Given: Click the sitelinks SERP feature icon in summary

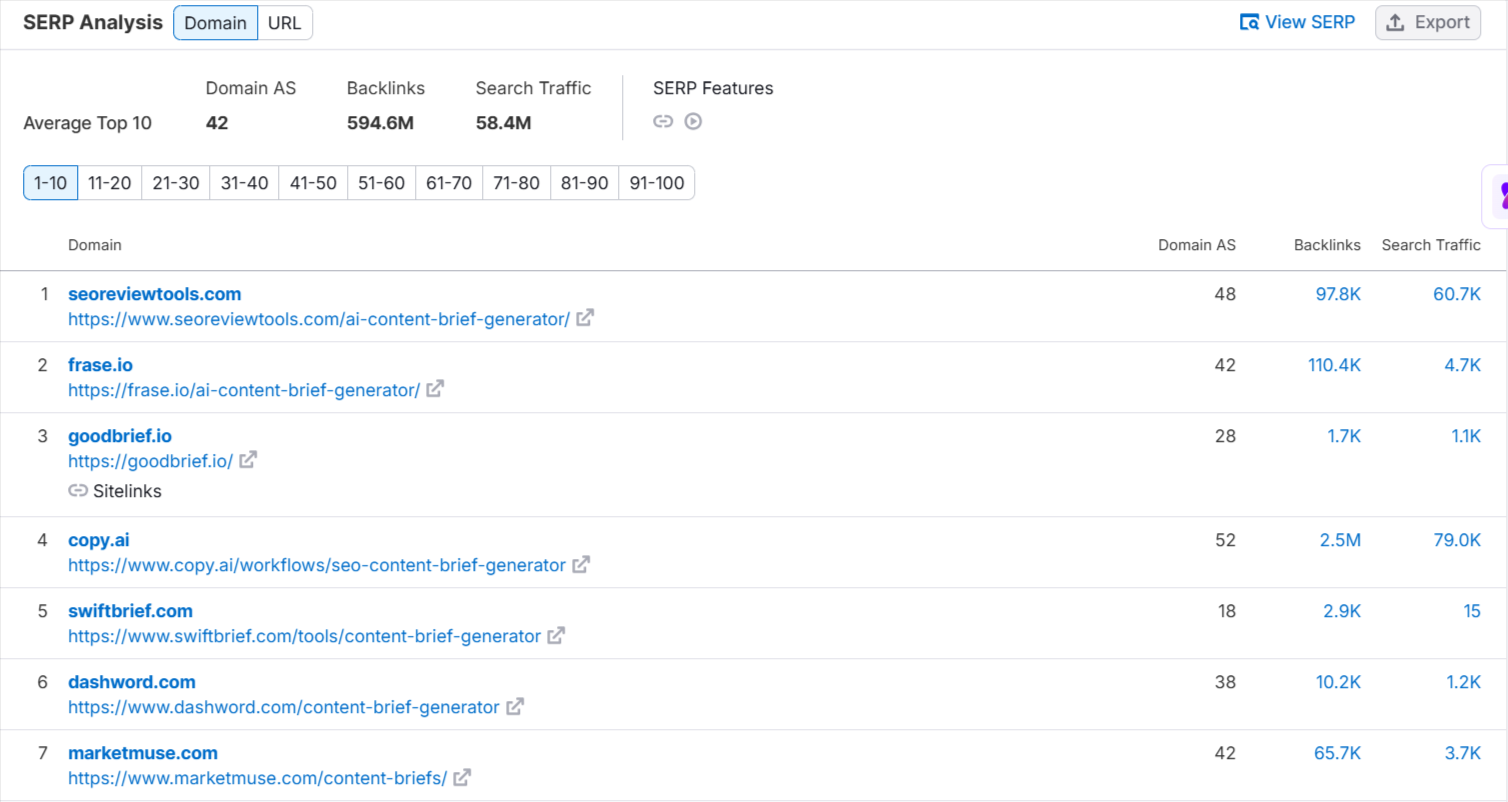Looking at the screenshot, I should click(663, 121).
